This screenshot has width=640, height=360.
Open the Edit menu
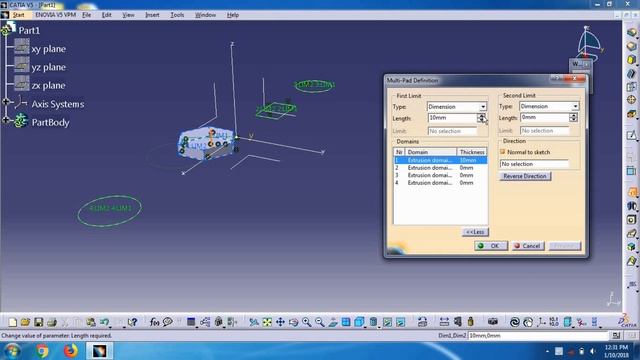tap(107, 15)
